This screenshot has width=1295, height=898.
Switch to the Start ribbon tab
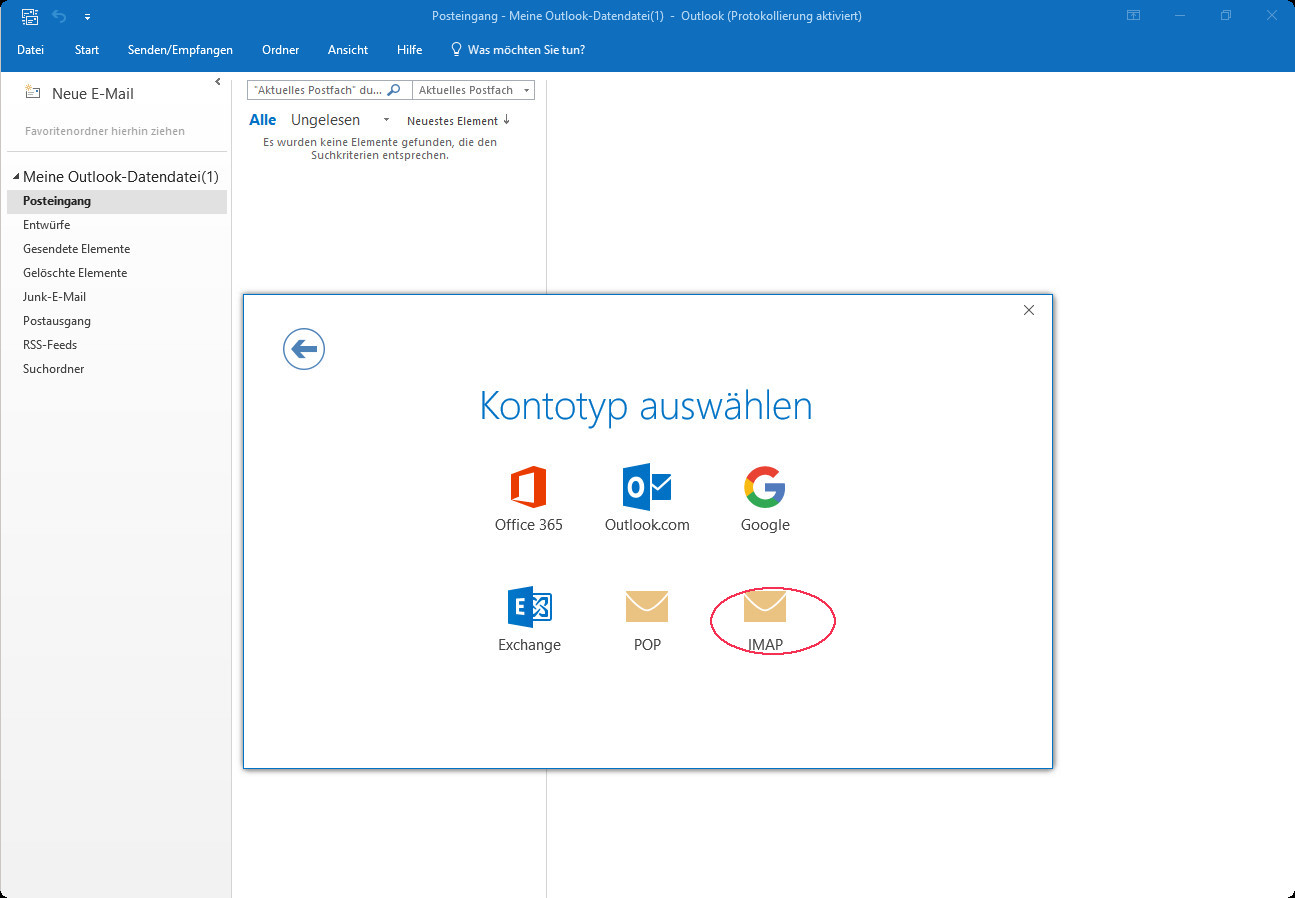tap(87, 50)
